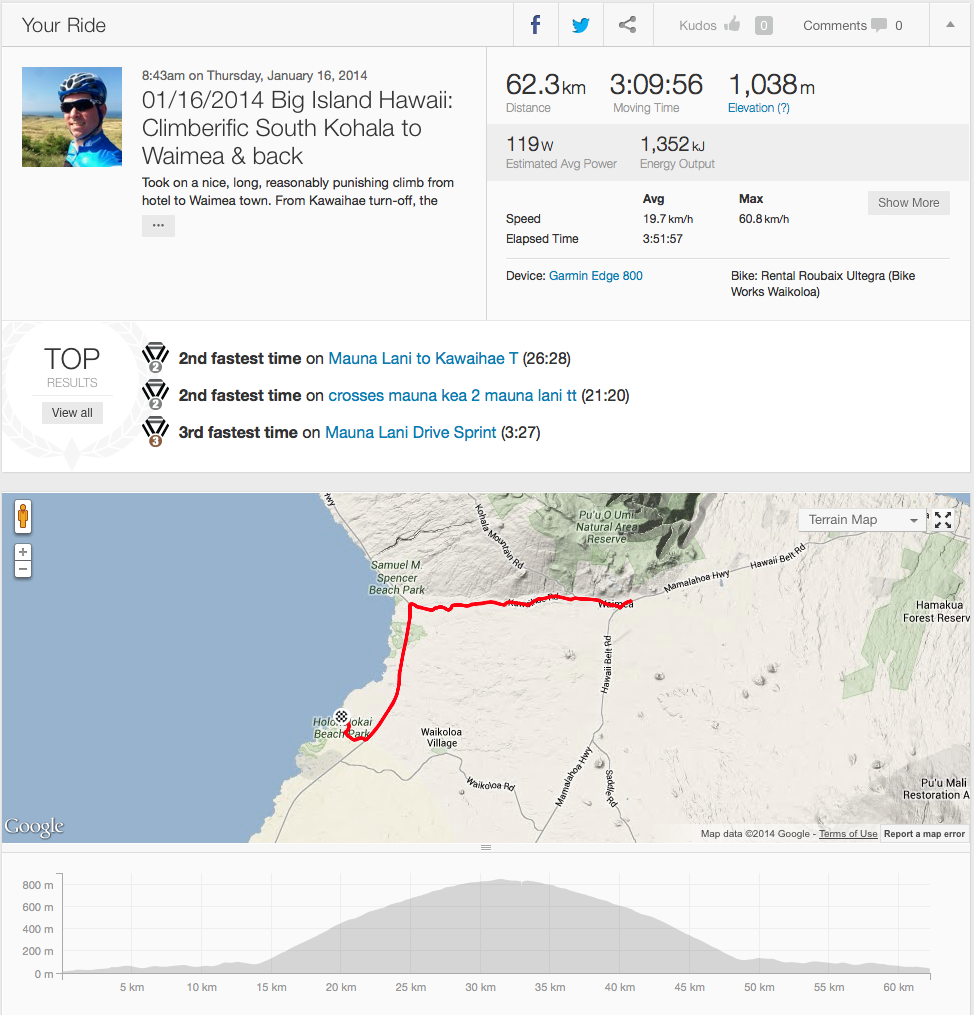Zoom in on the map
Image resolution: width=974 pixels, height=1015 pixels.
[x=23, y=552]
